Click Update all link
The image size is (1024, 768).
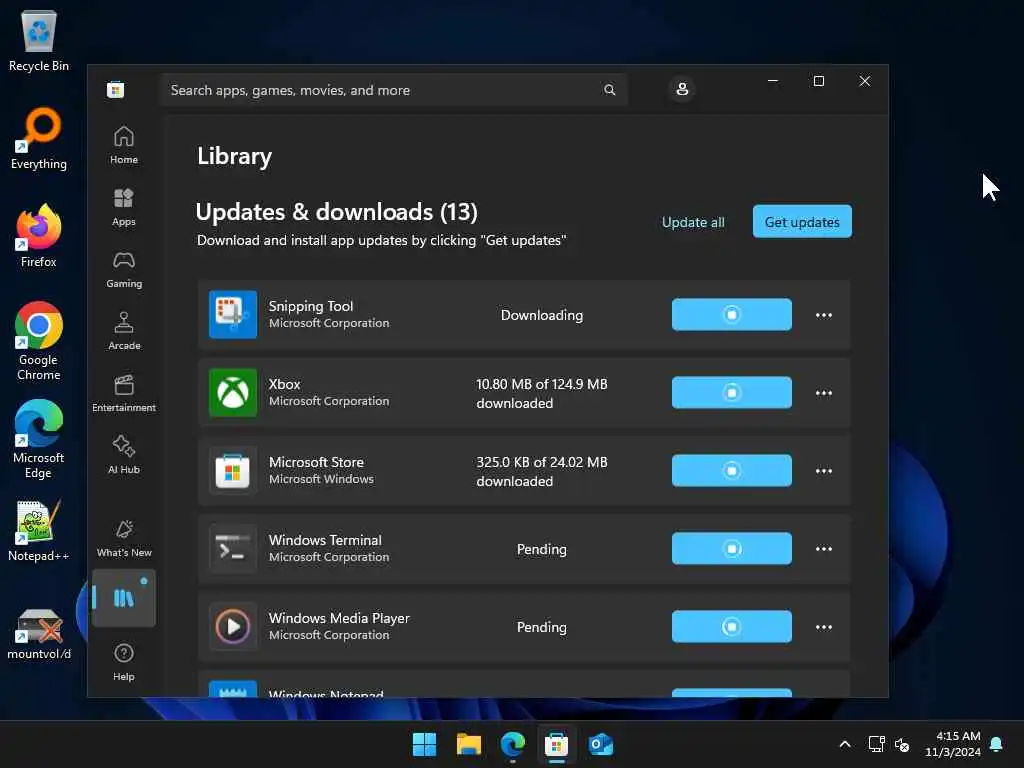[693, 222]
